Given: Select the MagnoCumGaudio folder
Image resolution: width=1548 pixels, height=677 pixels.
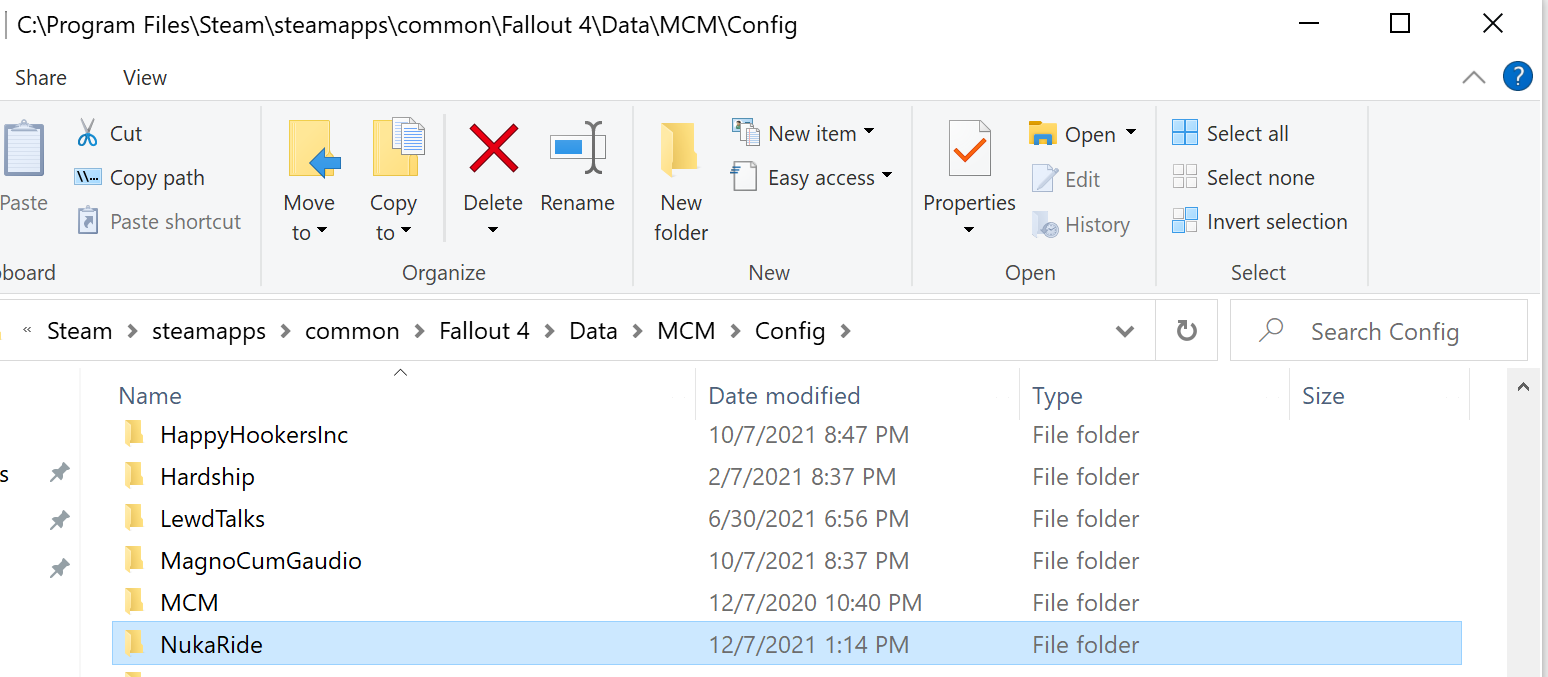Looking at the screenshot, I should (261, 561).
